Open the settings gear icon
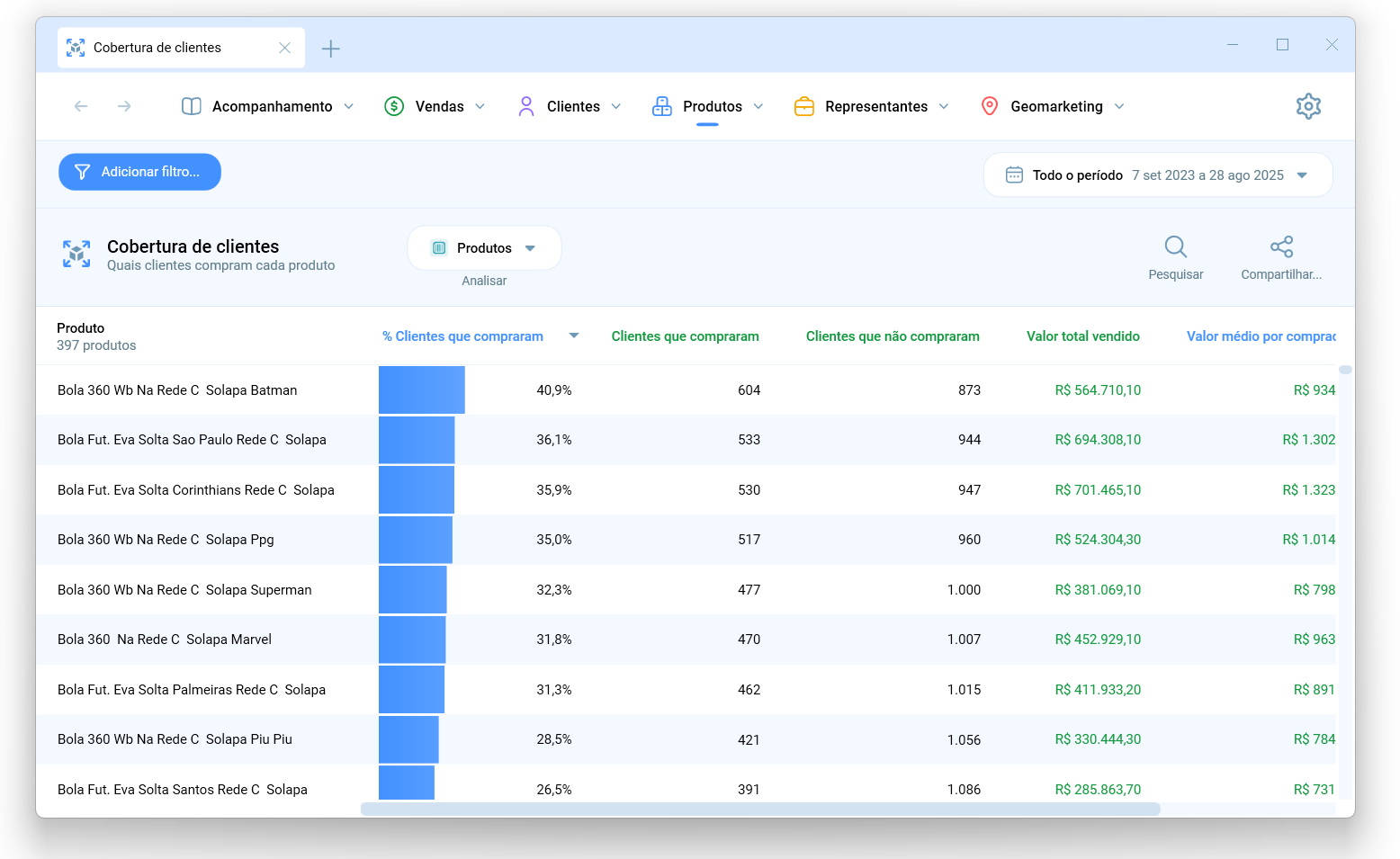 pos(1308,106)
